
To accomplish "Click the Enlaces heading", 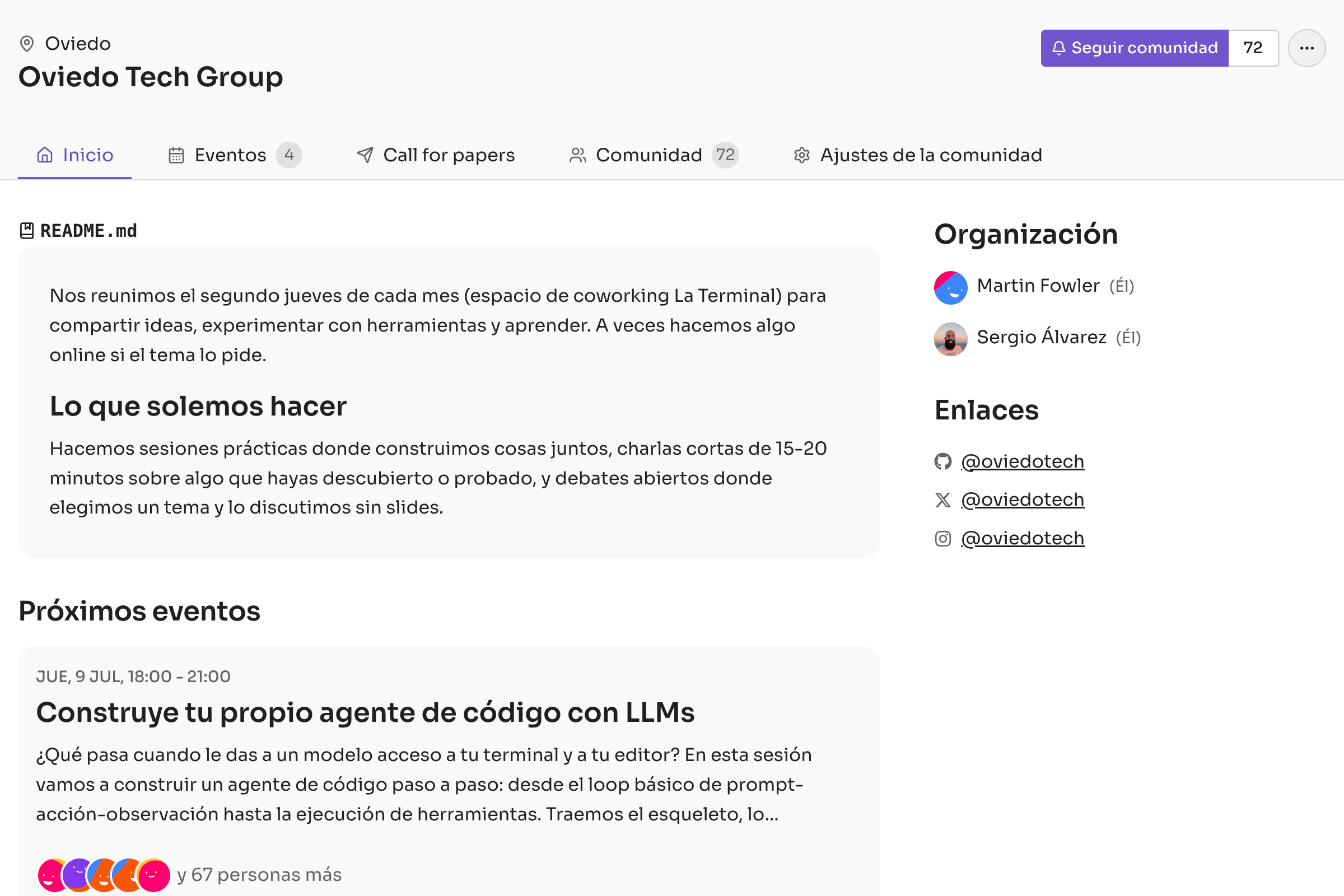I will point(986,410).
